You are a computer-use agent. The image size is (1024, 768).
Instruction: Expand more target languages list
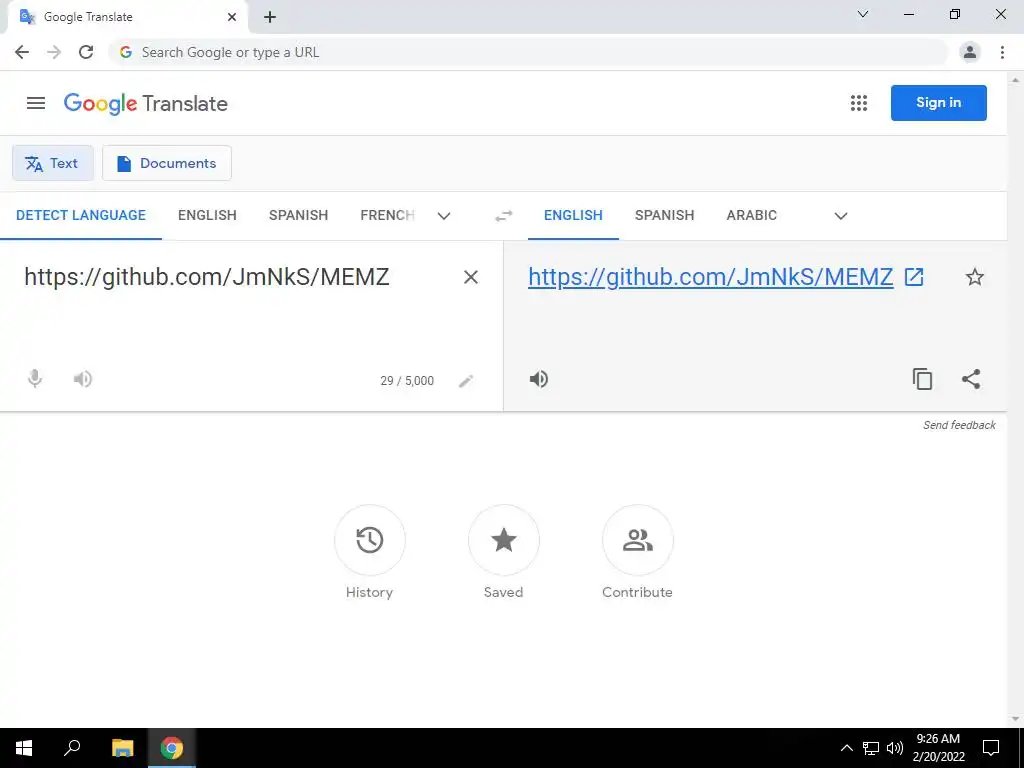tap(840, 216)
